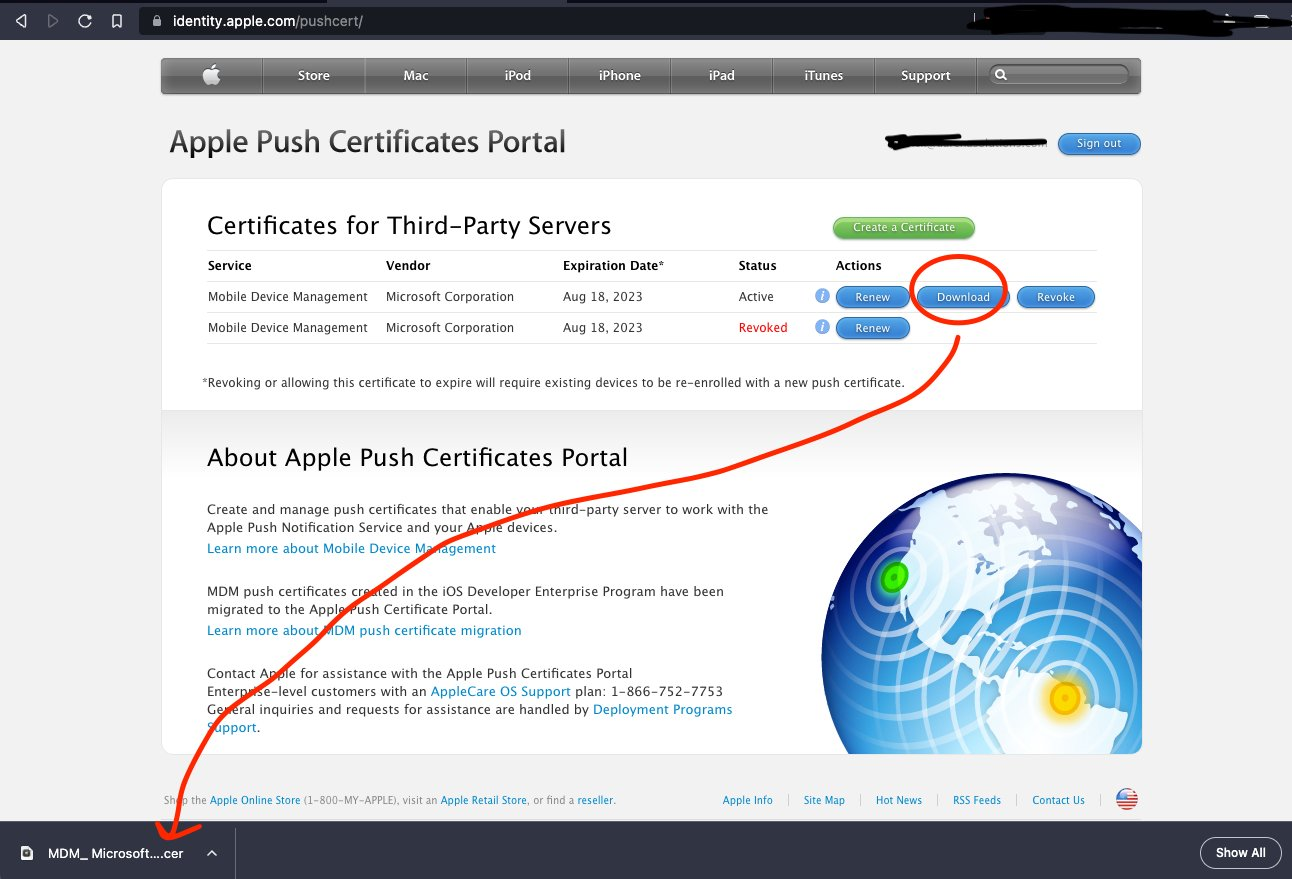Click the Sign out button
This screenshot has height=879, width=1292.
(x=1099, y=143)
